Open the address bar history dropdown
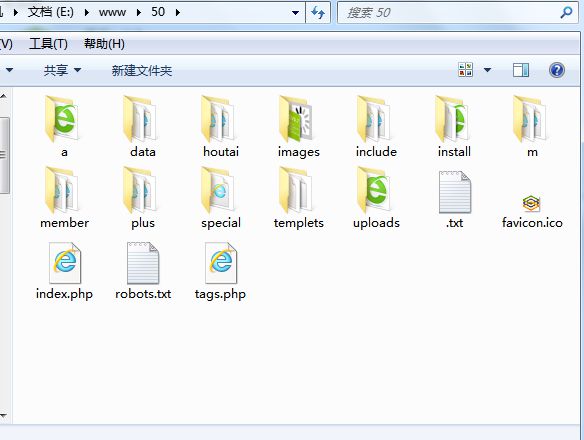Image resolution: width=584 pixels, height=440 pixels. 295,13
